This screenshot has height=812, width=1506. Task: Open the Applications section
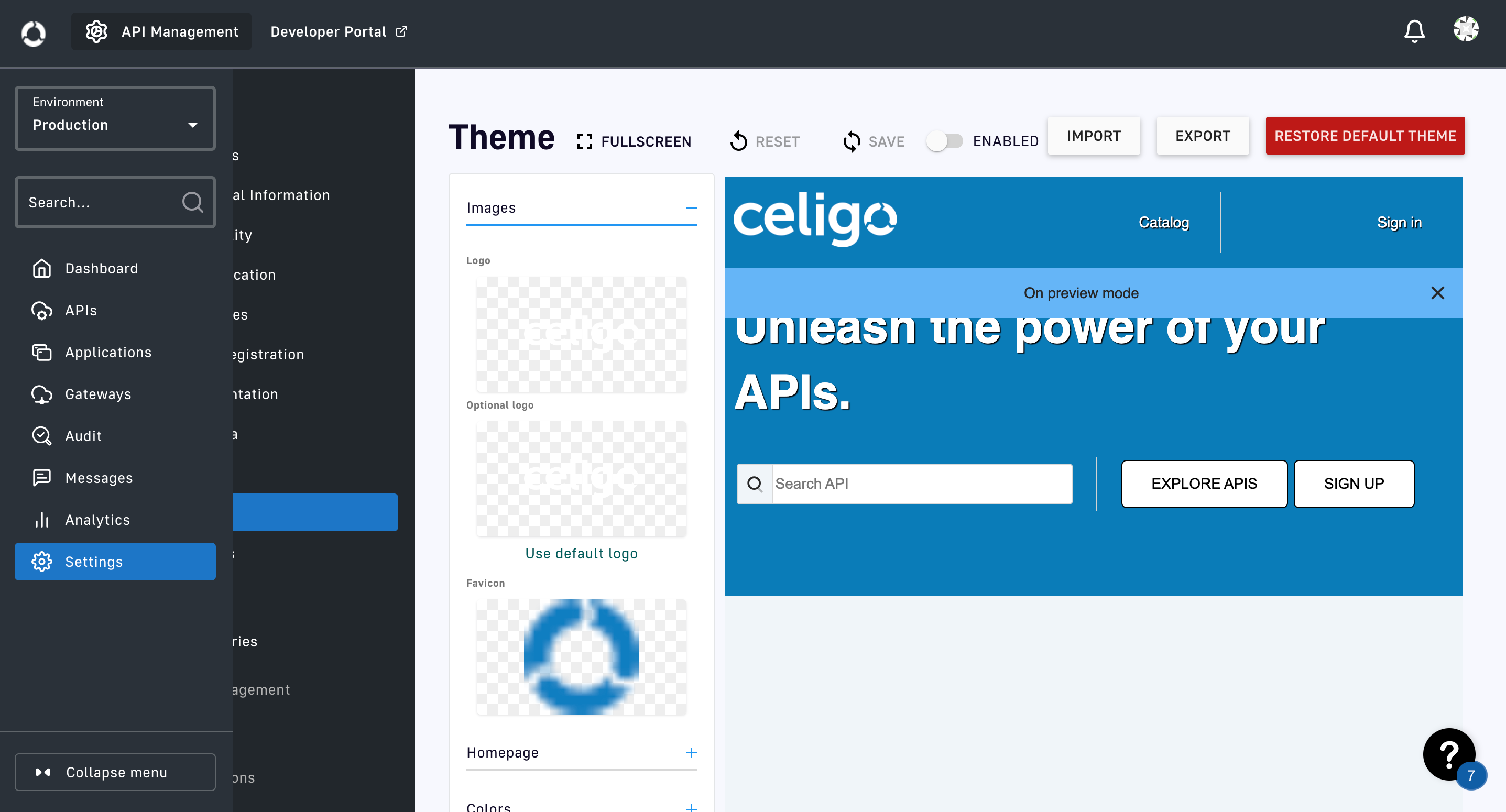click(107, 352)
